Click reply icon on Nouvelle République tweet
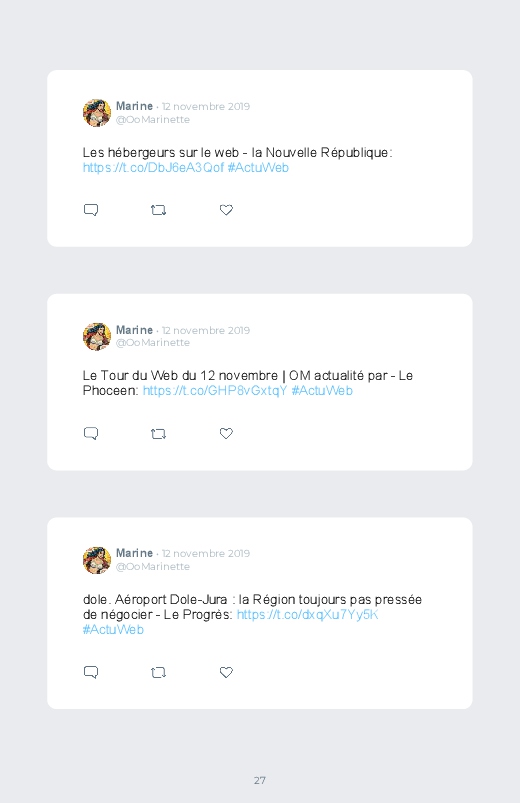 [x=91, y=210]
